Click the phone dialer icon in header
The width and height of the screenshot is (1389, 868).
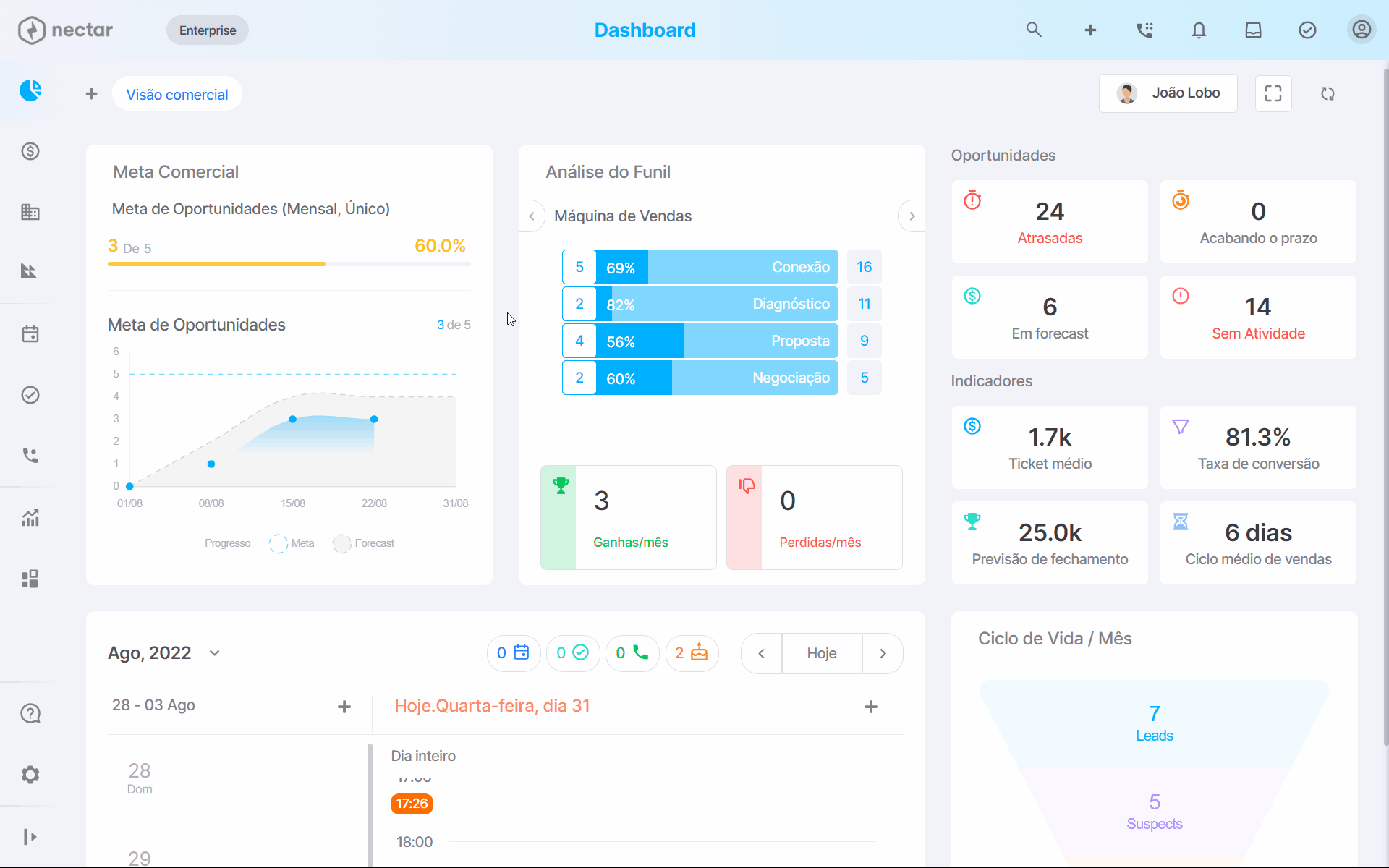(x=1144, y=30)
